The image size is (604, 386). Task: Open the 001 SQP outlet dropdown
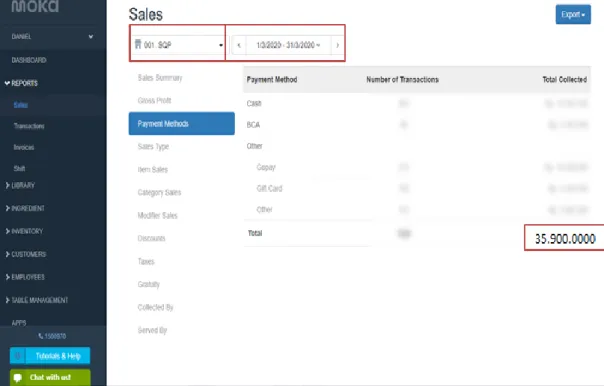[178, 45]
